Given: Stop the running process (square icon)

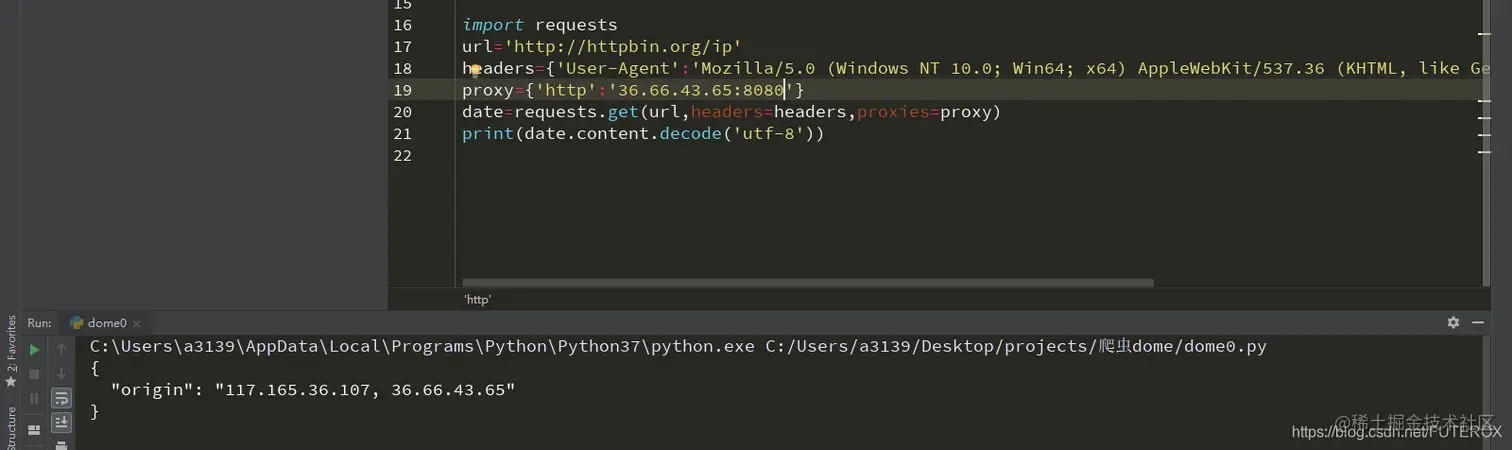Looking at the screenshot, I should pyautogui.click(x=34, y=374).
